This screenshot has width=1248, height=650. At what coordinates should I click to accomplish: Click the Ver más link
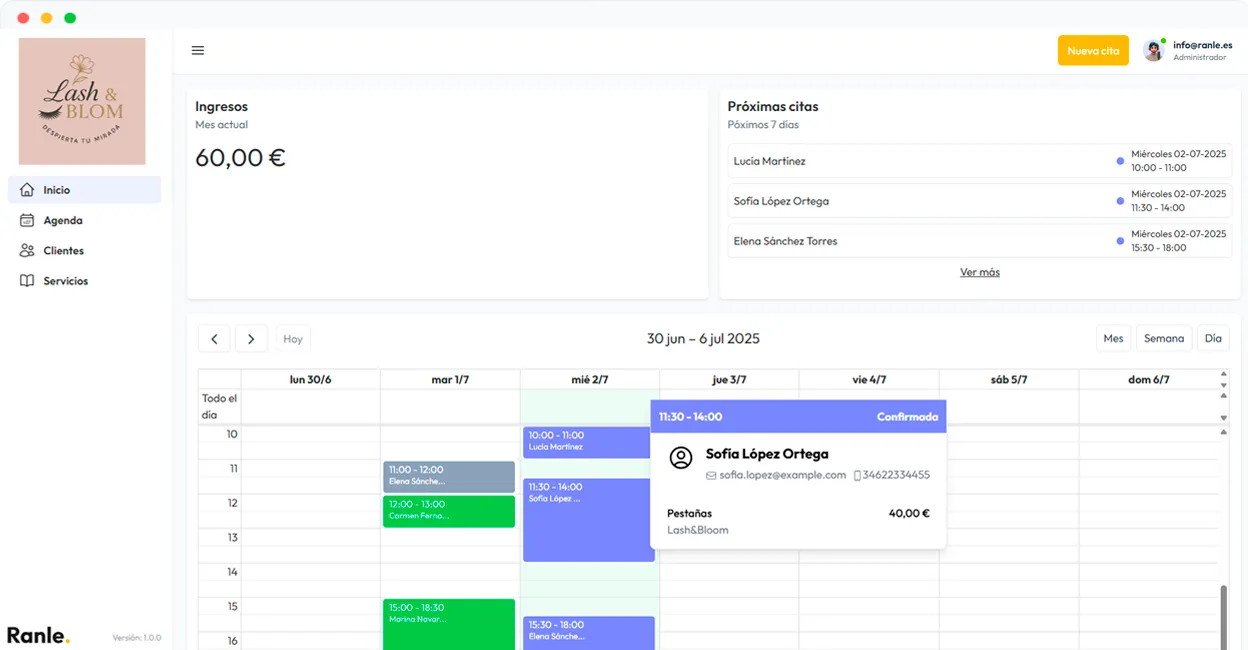979,272
